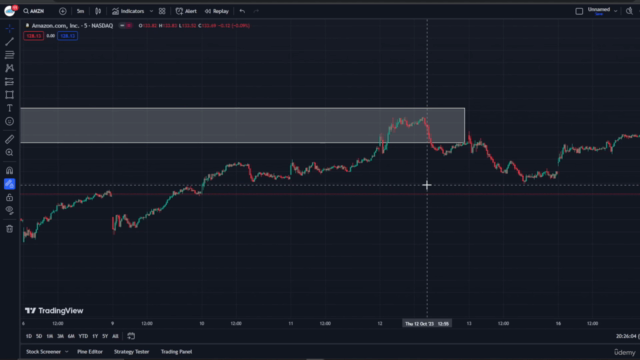The height and width of the screenshot is (360, 640).
Task: Click the remove objects trash icon
Action: click(9, 229)
